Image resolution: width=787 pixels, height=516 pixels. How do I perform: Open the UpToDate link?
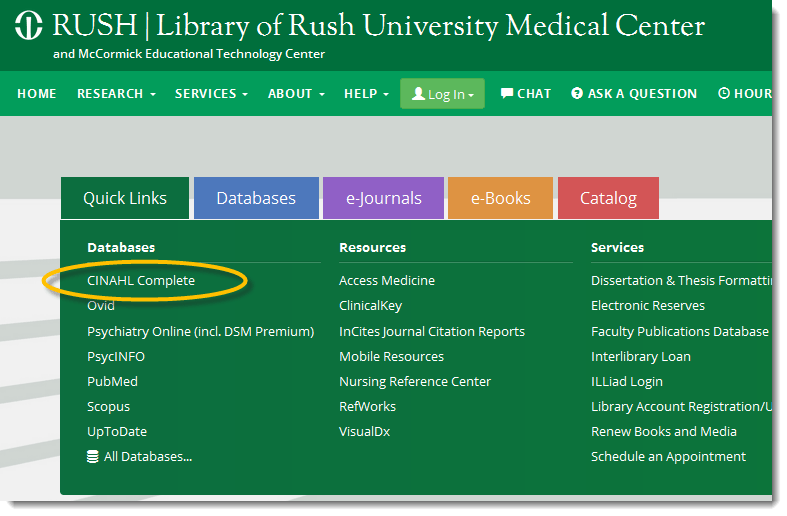pyautogui.click(x=117, y=432)
